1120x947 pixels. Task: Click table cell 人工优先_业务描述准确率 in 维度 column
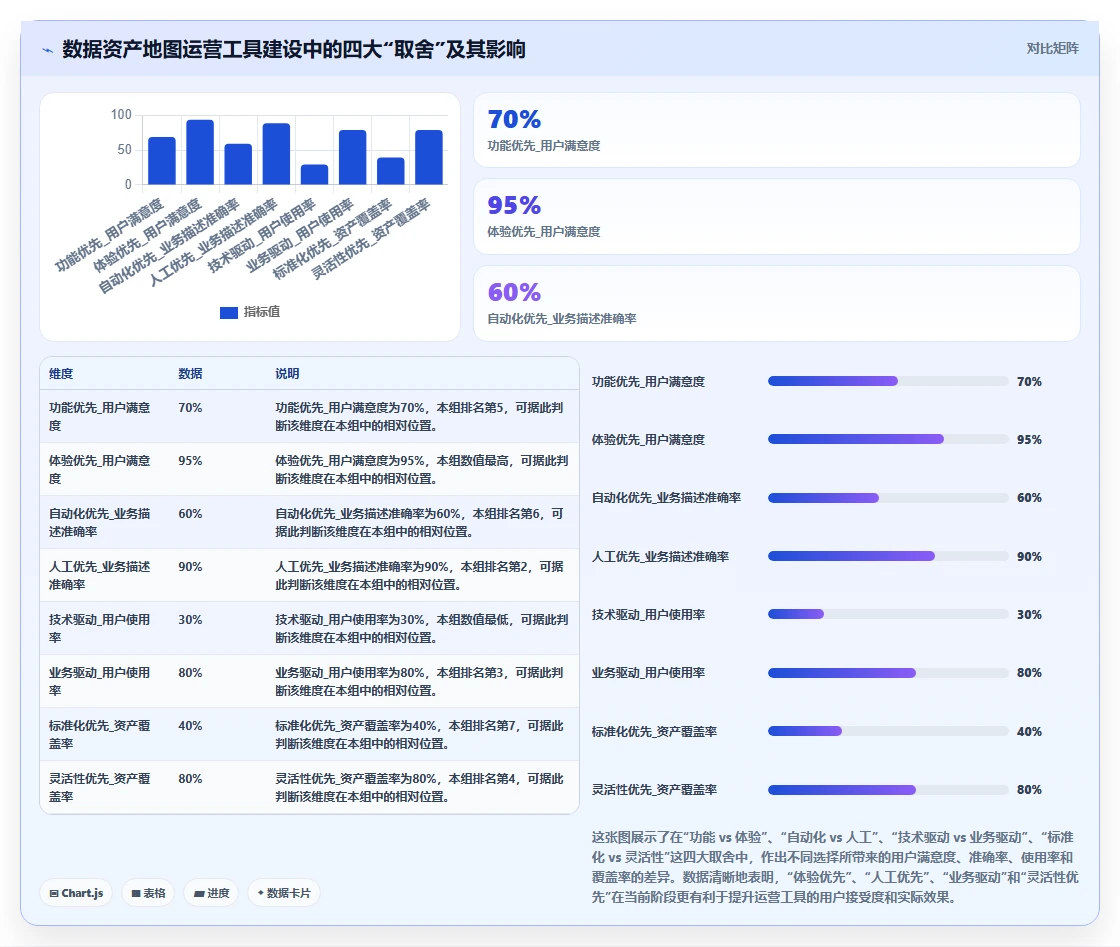(x=99, y=575)
